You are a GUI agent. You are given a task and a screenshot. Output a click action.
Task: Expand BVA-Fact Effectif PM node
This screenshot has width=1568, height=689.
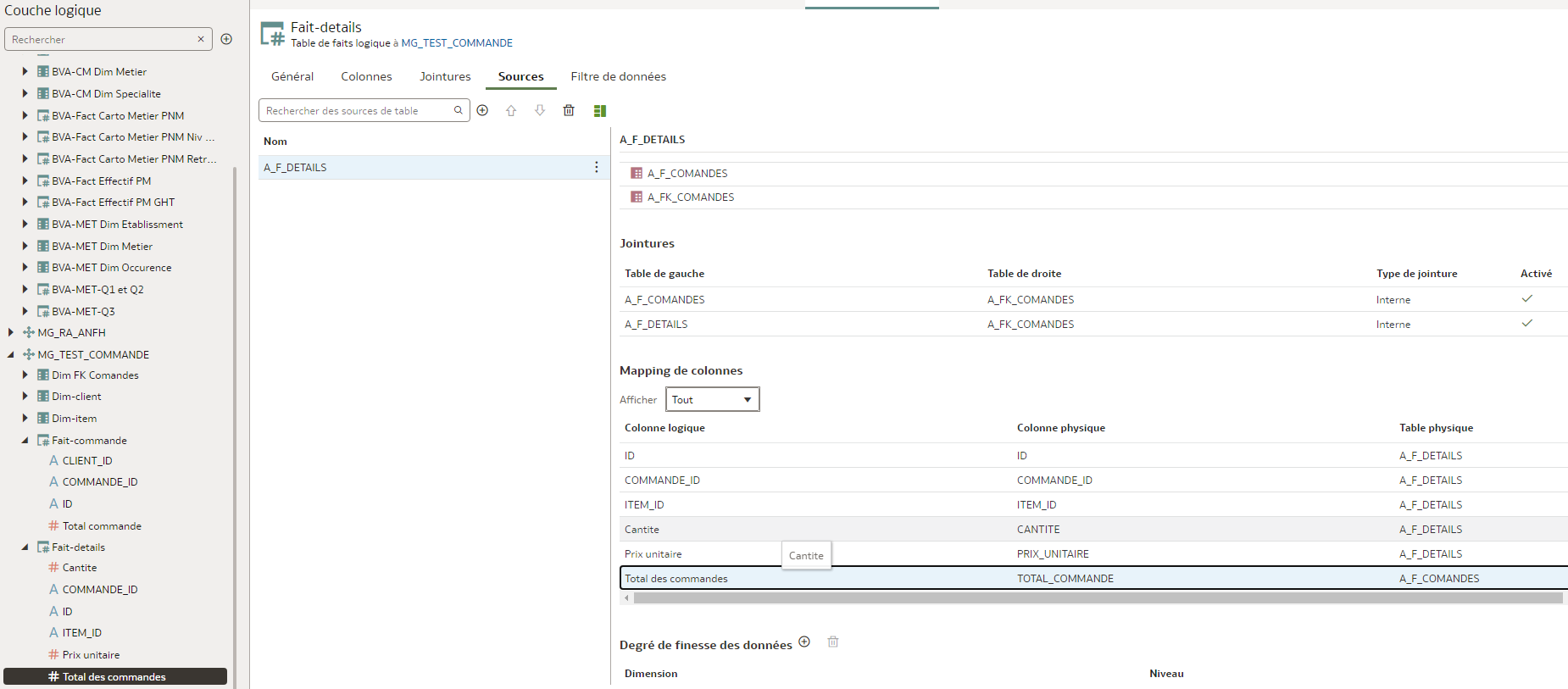(x=25, y=181)
